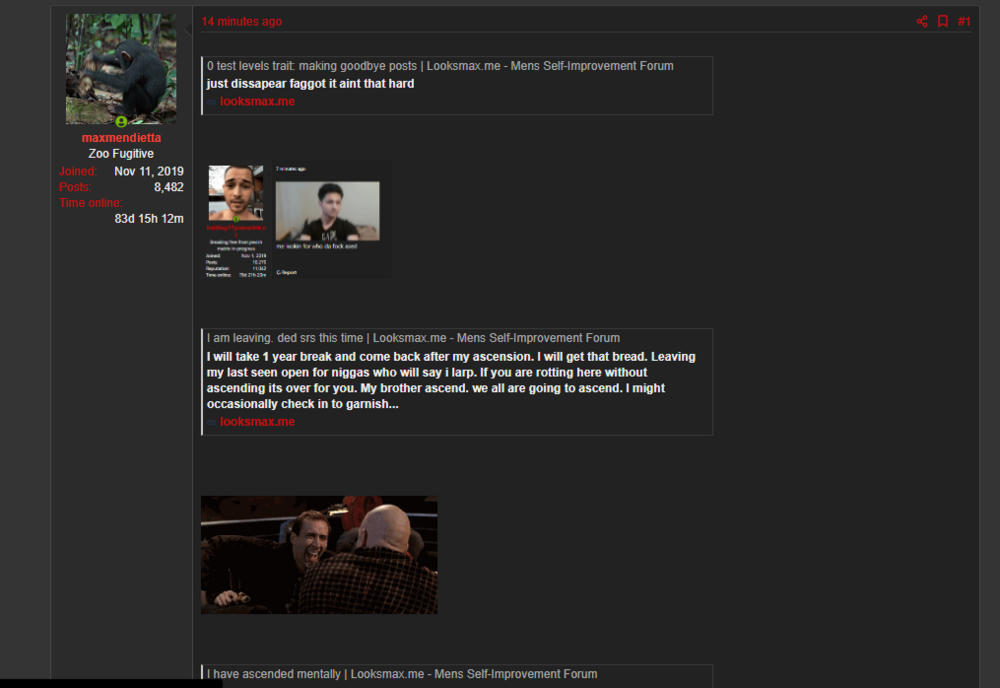Open 'I have ascended mentally' thread link
The width and height of the screenshot is (1000, 688).
click(x=402, y=674)
